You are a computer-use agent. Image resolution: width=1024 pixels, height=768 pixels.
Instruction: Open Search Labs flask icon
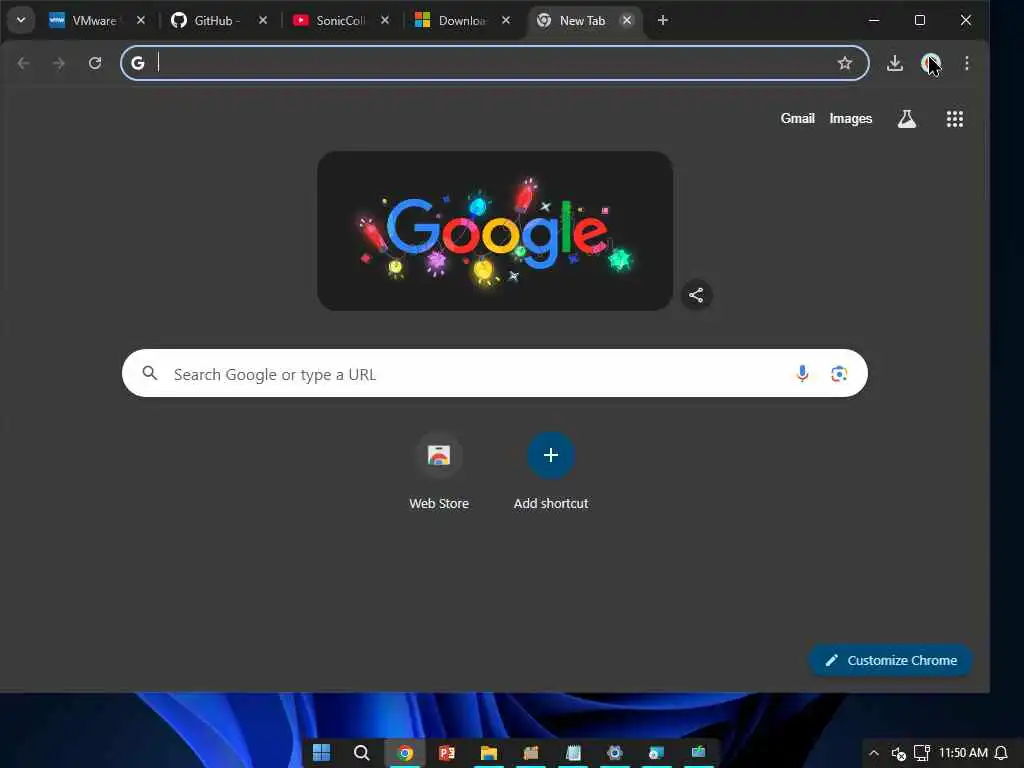(x=906, y=118)
